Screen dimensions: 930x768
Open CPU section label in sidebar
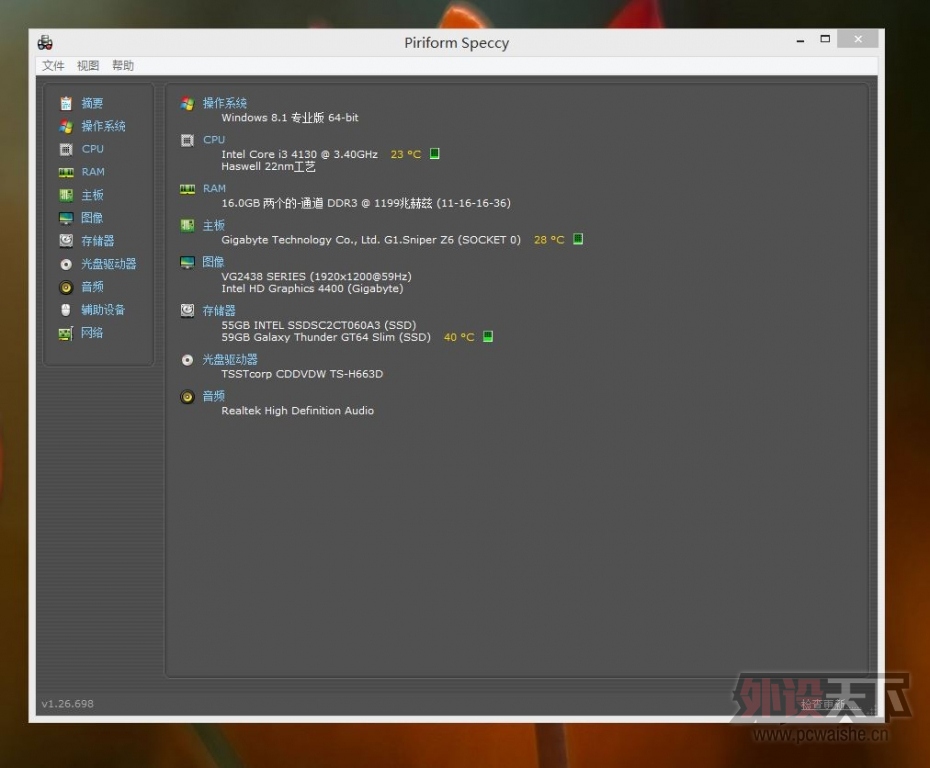(x=93, y=149)
